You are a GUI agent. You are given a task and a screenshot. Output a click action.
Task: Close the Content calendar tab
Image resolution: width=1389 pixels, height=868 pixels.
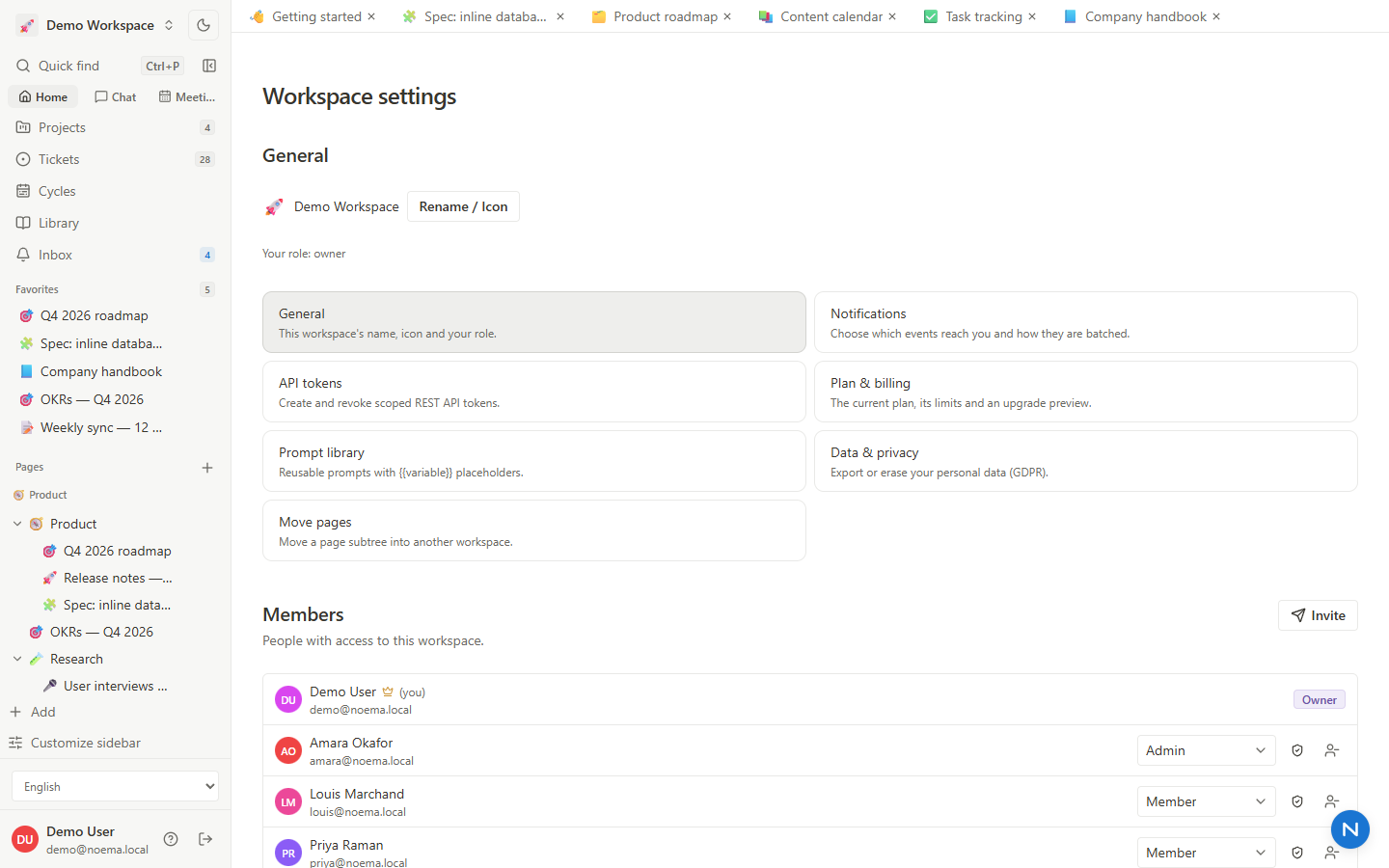tap(892, 16)
